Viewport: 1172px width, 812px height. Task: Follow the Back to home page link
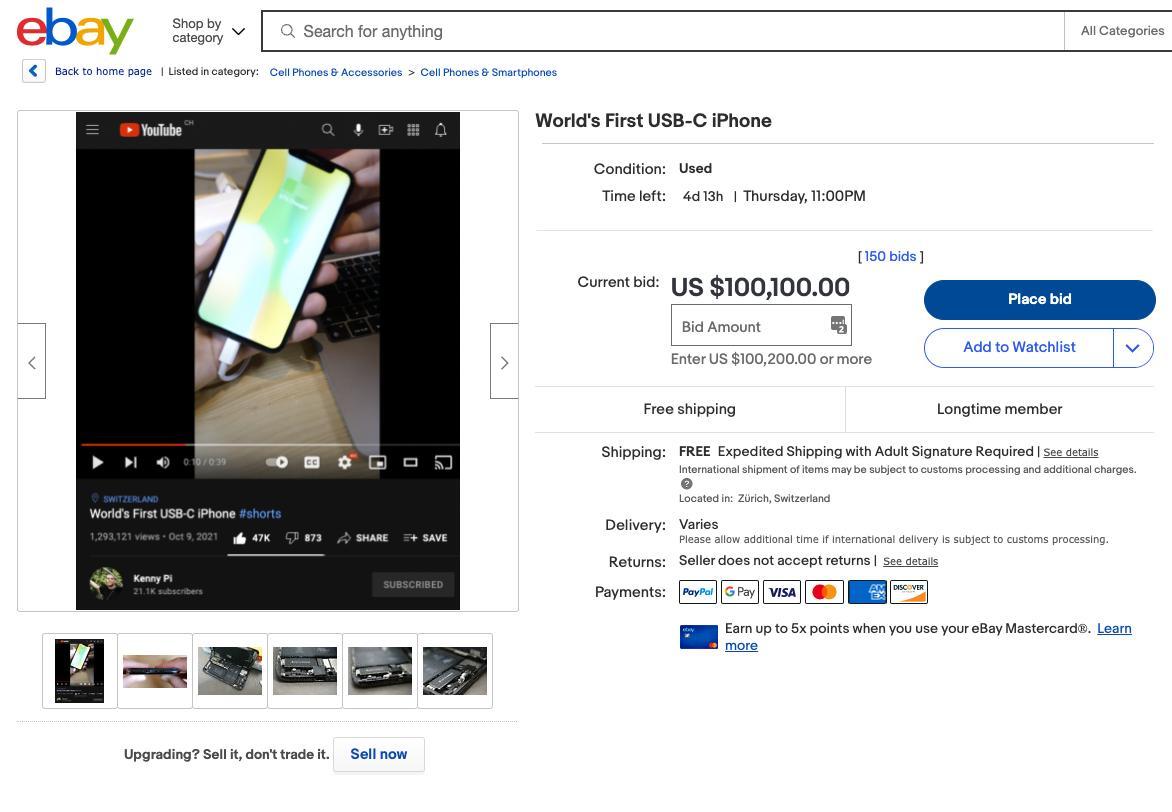click(103, 72)
